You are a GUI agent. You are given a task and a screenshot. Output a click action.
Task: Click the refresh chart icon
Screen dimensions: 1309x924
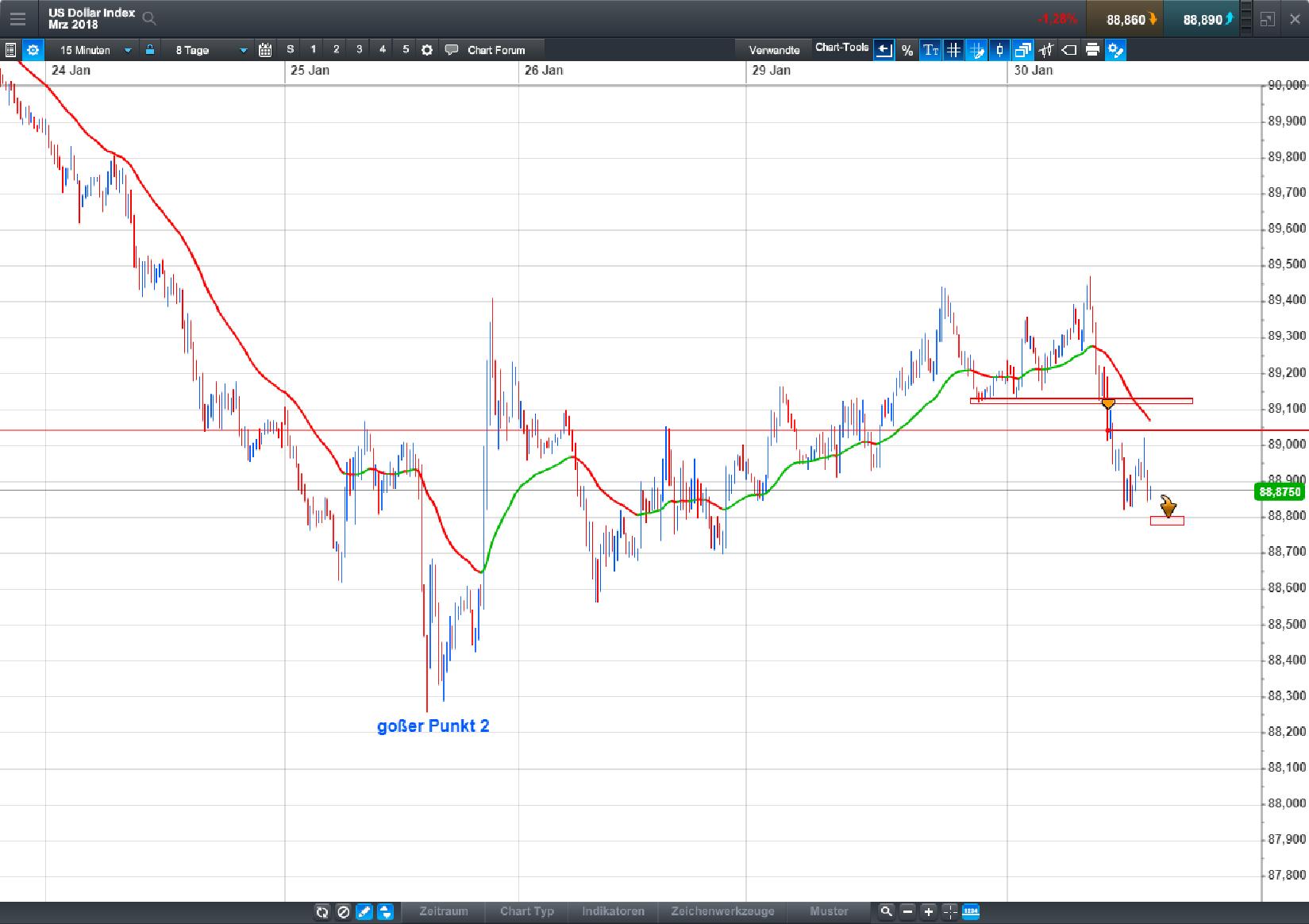coord(322,911)
